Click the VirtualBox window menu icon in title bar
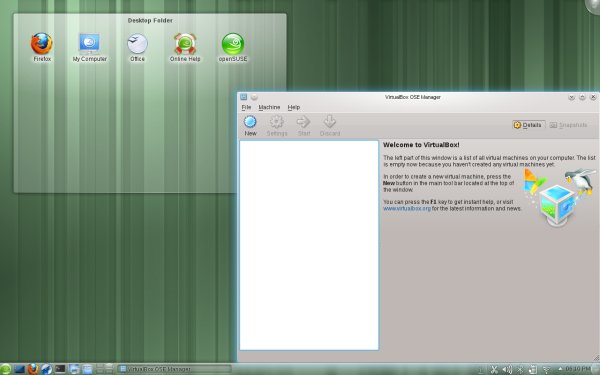Image resolution: width=600 pixels, height=375 pixels. click(243, 97)
